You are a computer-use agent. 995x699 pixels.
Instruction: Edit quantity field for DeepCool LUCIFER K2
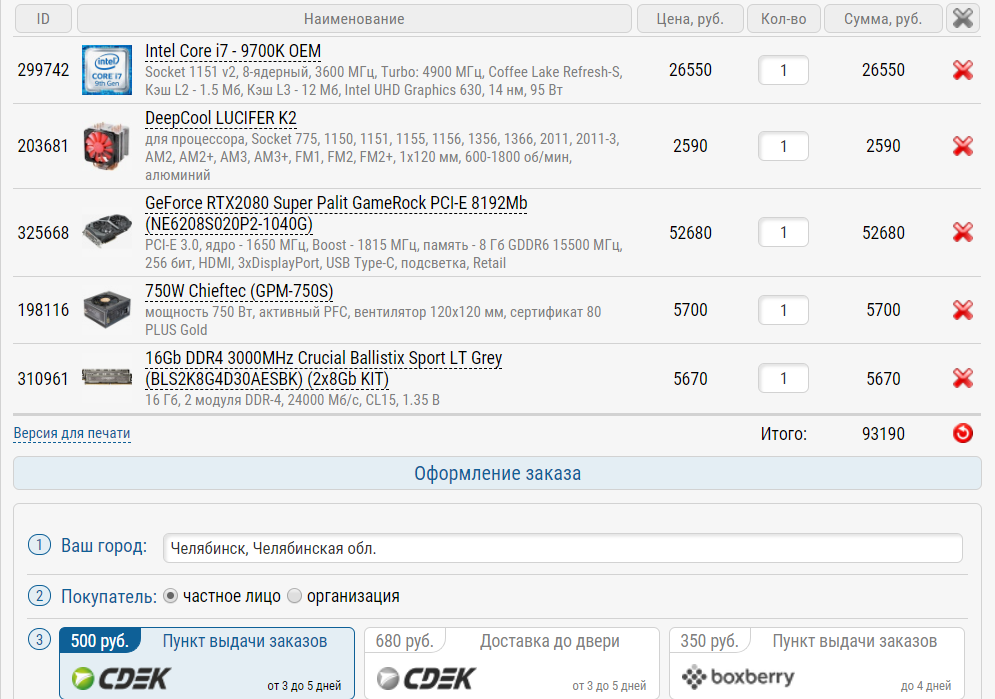783,146
